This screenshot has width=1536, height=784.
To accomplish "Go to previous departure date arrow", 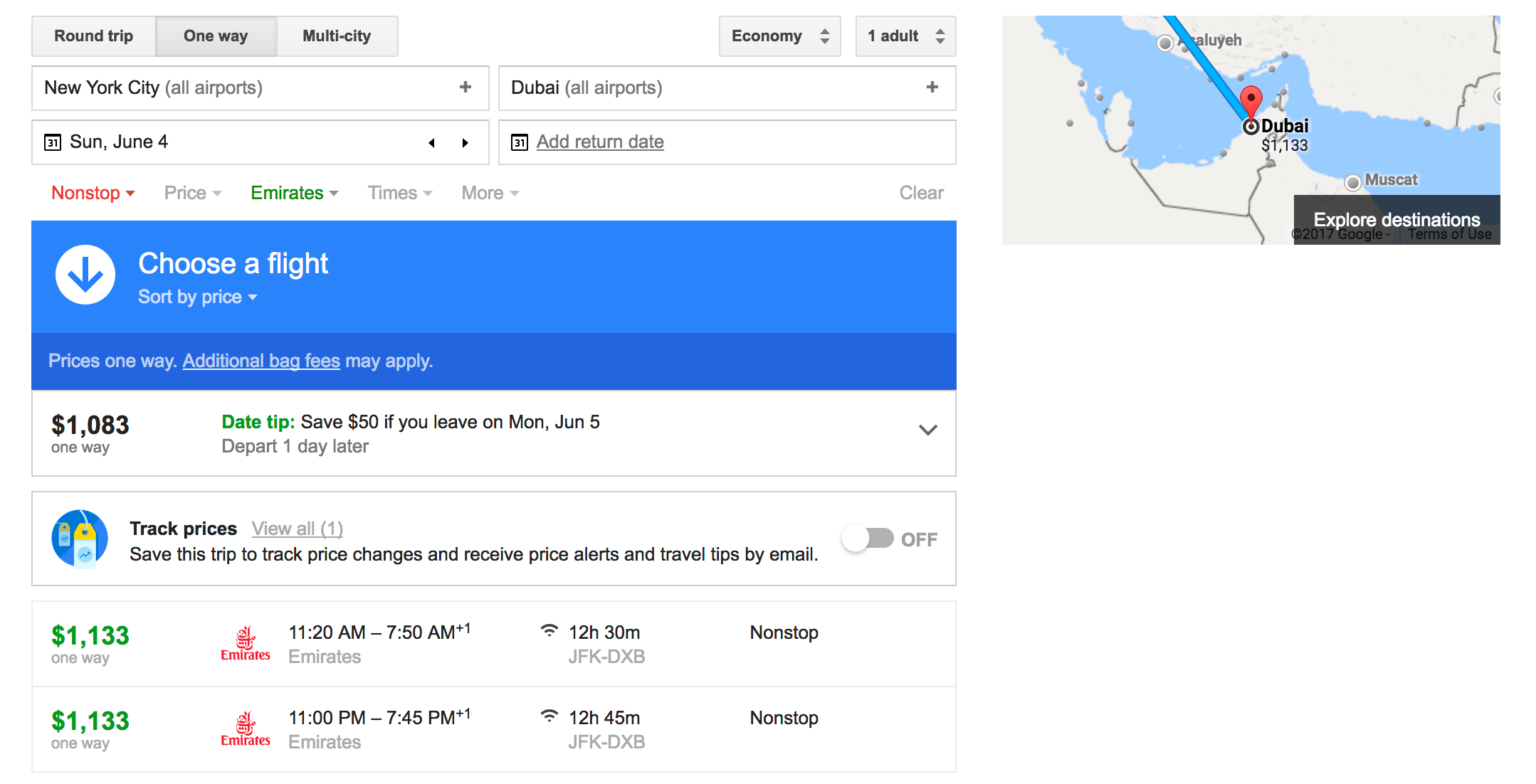I will point(431,142).
